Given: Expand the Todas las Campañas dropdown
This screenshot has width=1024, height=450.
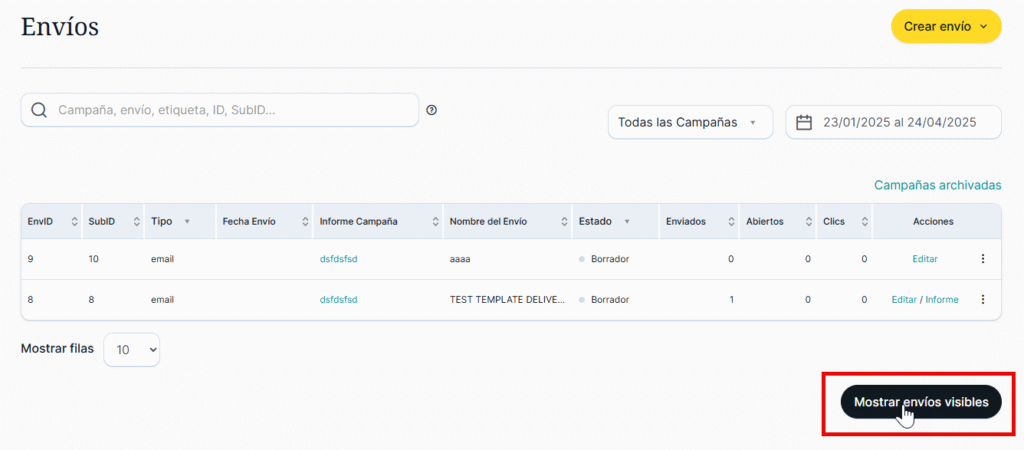Looking at the screenshot, I should coord(689,122).
